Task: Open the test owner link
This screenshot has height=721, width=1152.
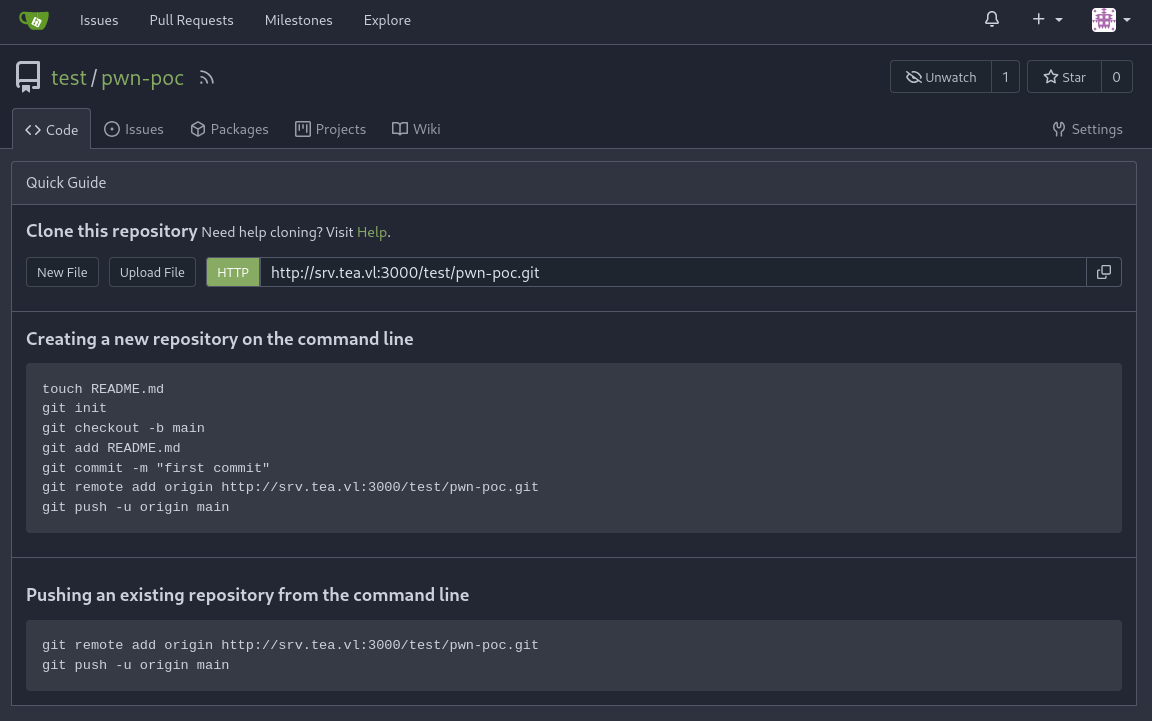Action: pyautogui.click(x=68, y=77)
